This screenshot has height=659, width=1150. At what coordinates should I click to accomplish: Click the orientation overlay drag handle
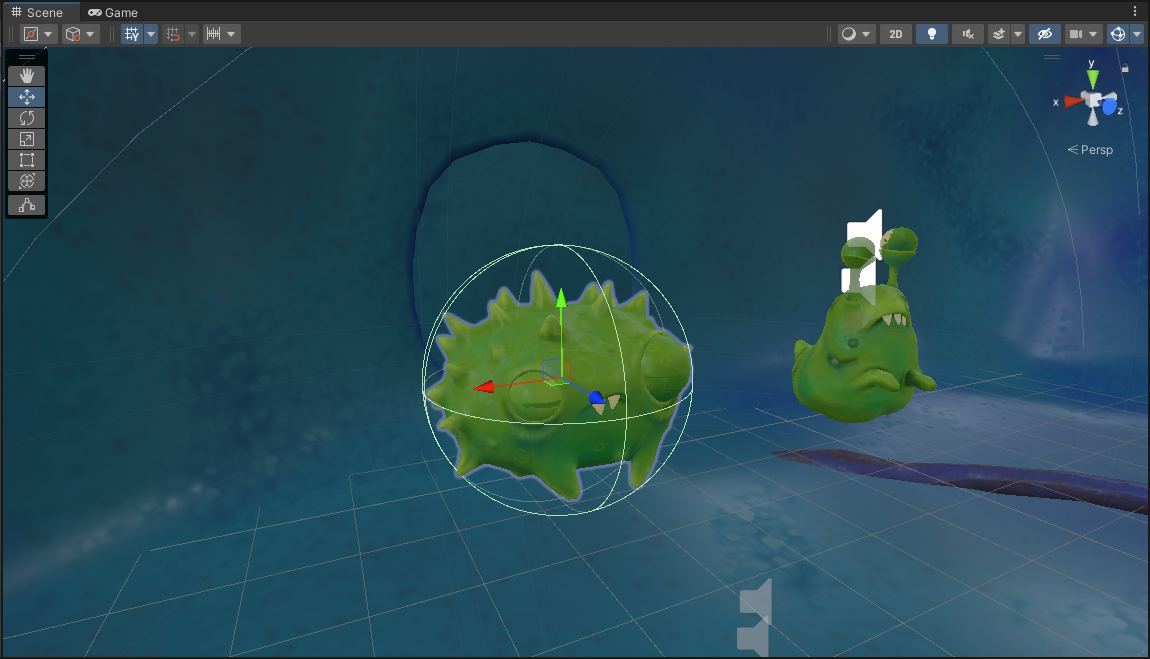(1052, 56)
